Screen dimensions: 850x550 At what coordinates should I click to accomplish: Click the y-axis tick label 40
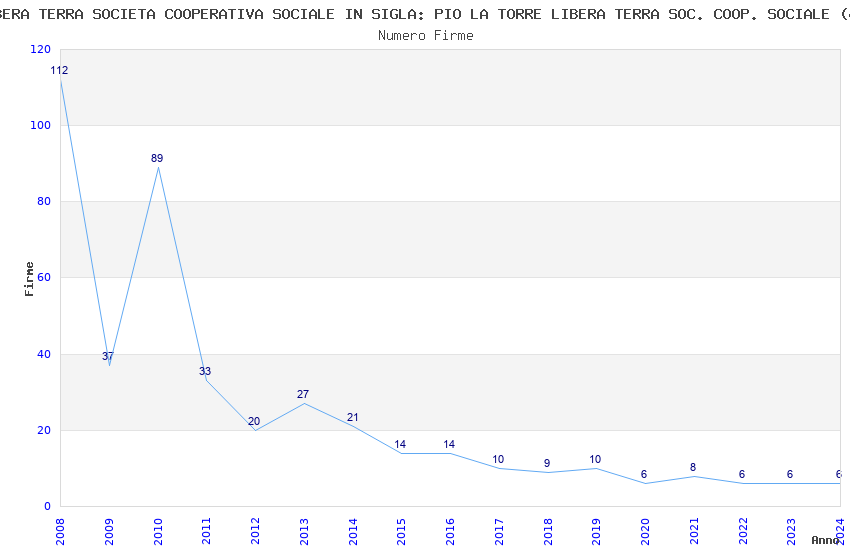pos(44,354)
